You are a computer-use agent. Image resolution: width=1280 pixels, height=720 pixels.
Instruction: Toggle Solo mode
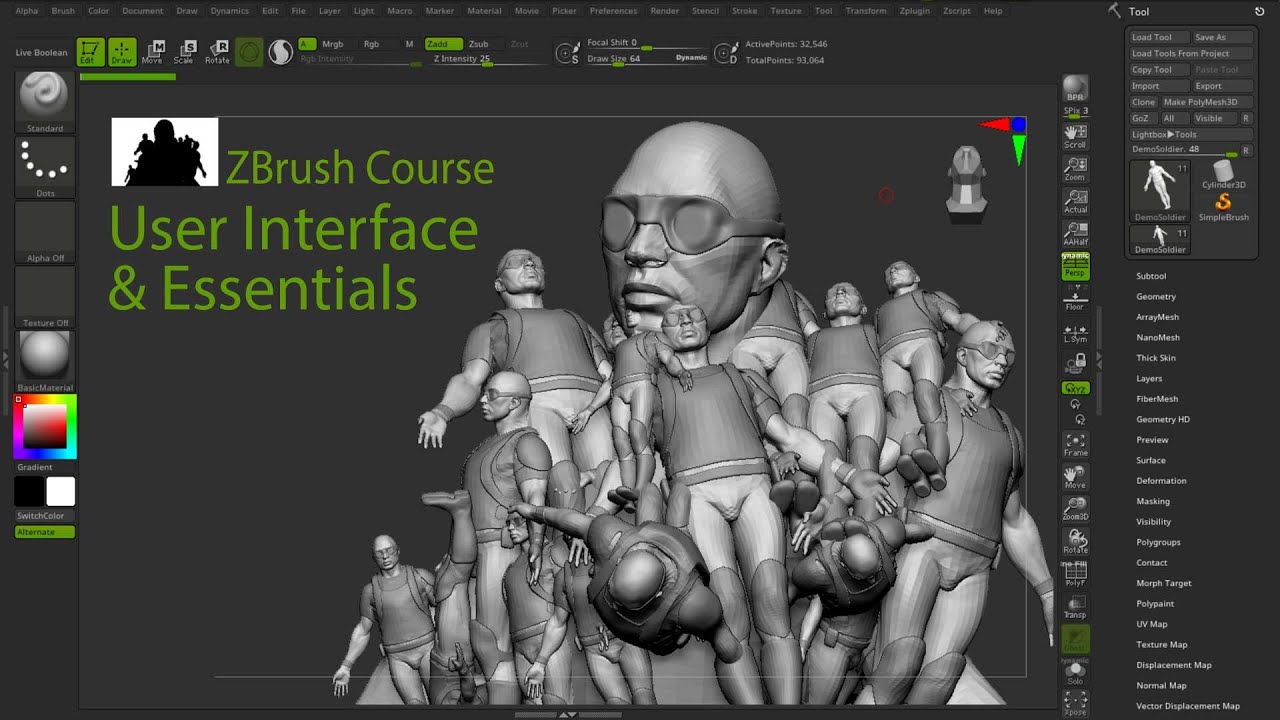[1075, 673]
